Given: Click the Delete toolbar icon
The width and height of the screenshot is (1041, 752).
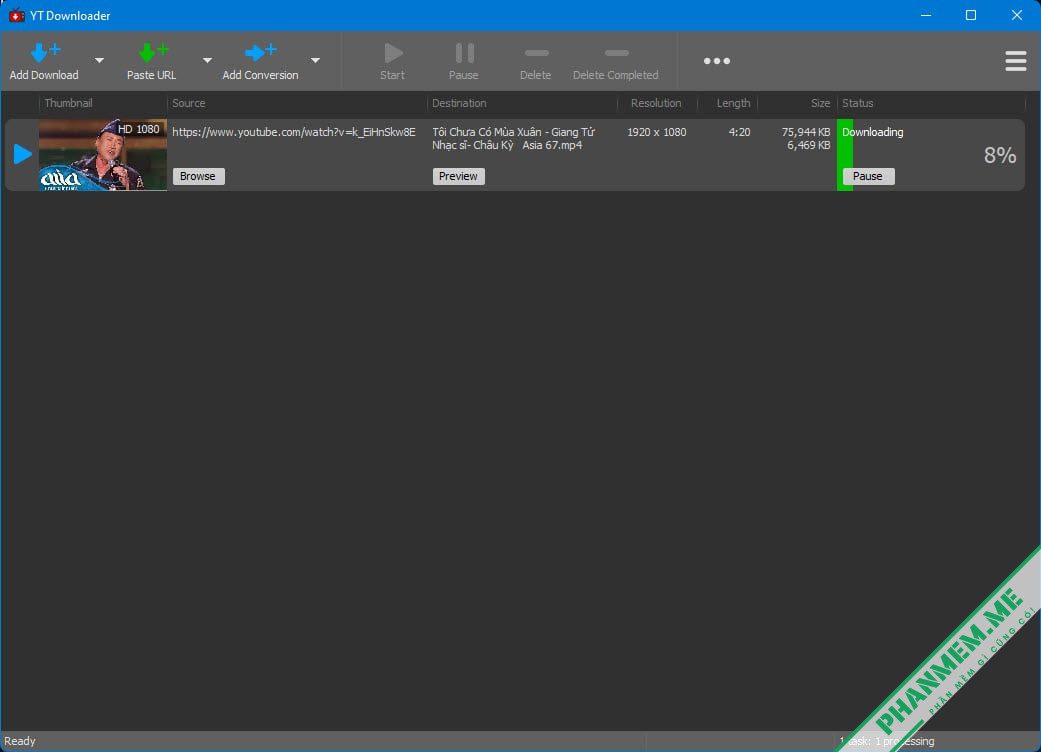Looking at the screenshot, I should coord(536,53).
